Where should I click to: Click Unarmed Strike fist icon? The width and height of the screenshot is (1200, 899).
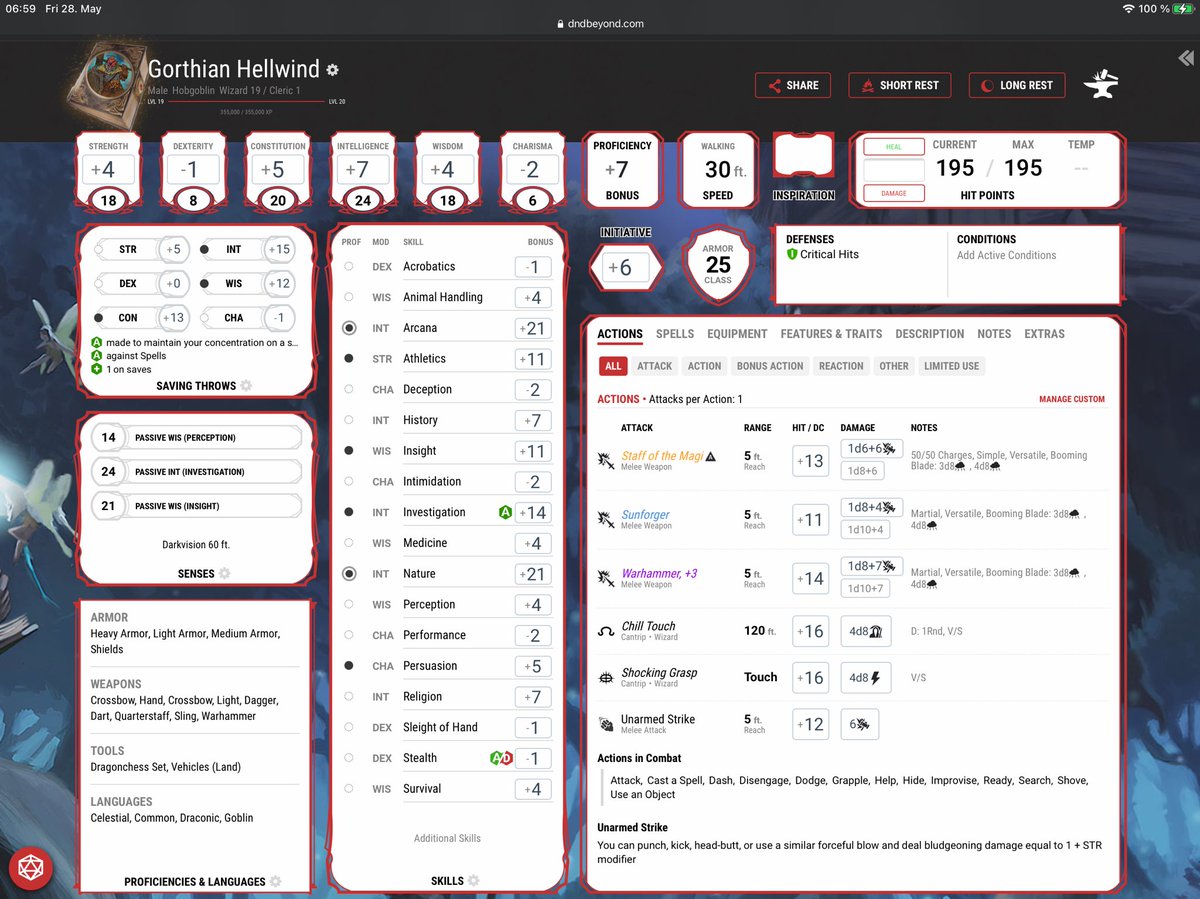(x=605, y=724)
